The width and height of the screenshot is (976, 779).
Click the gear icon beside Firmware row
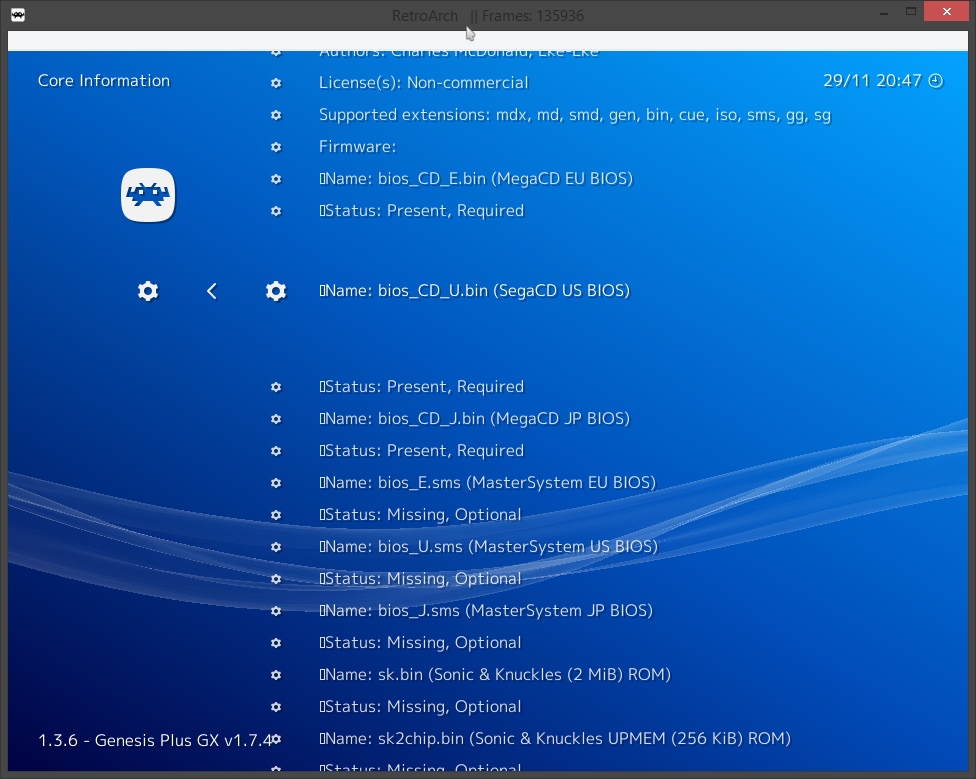276,147
